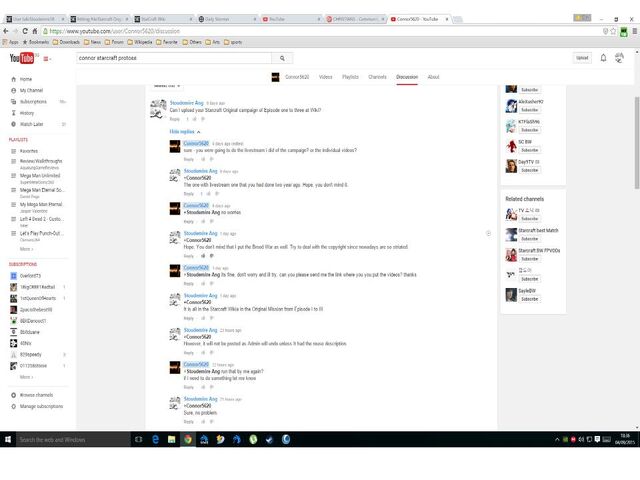Click the My Channel sidebar icon

click(x=13, y=90)
